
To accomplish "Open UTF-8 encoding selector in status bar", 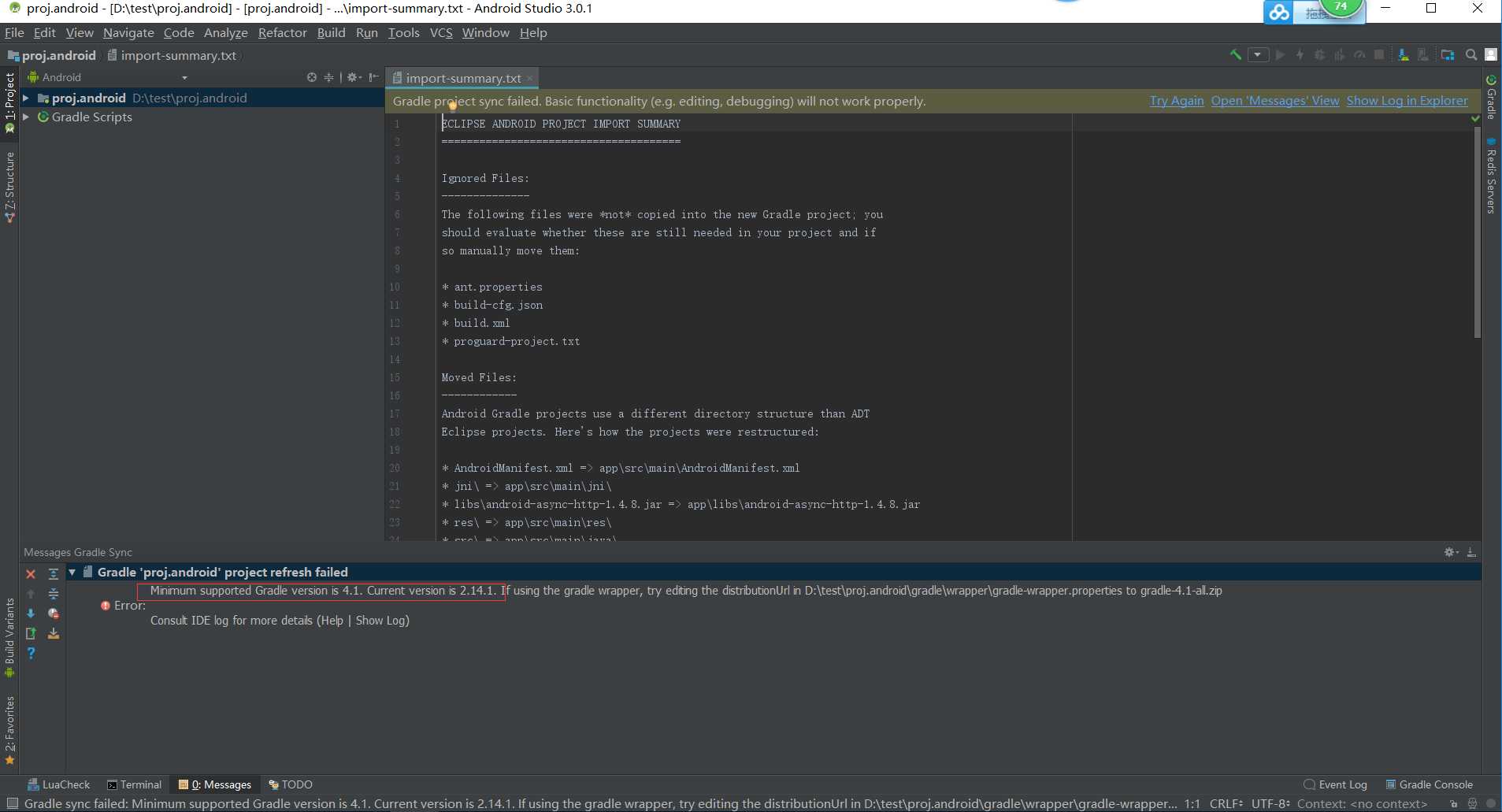I will pos(1270,803).
